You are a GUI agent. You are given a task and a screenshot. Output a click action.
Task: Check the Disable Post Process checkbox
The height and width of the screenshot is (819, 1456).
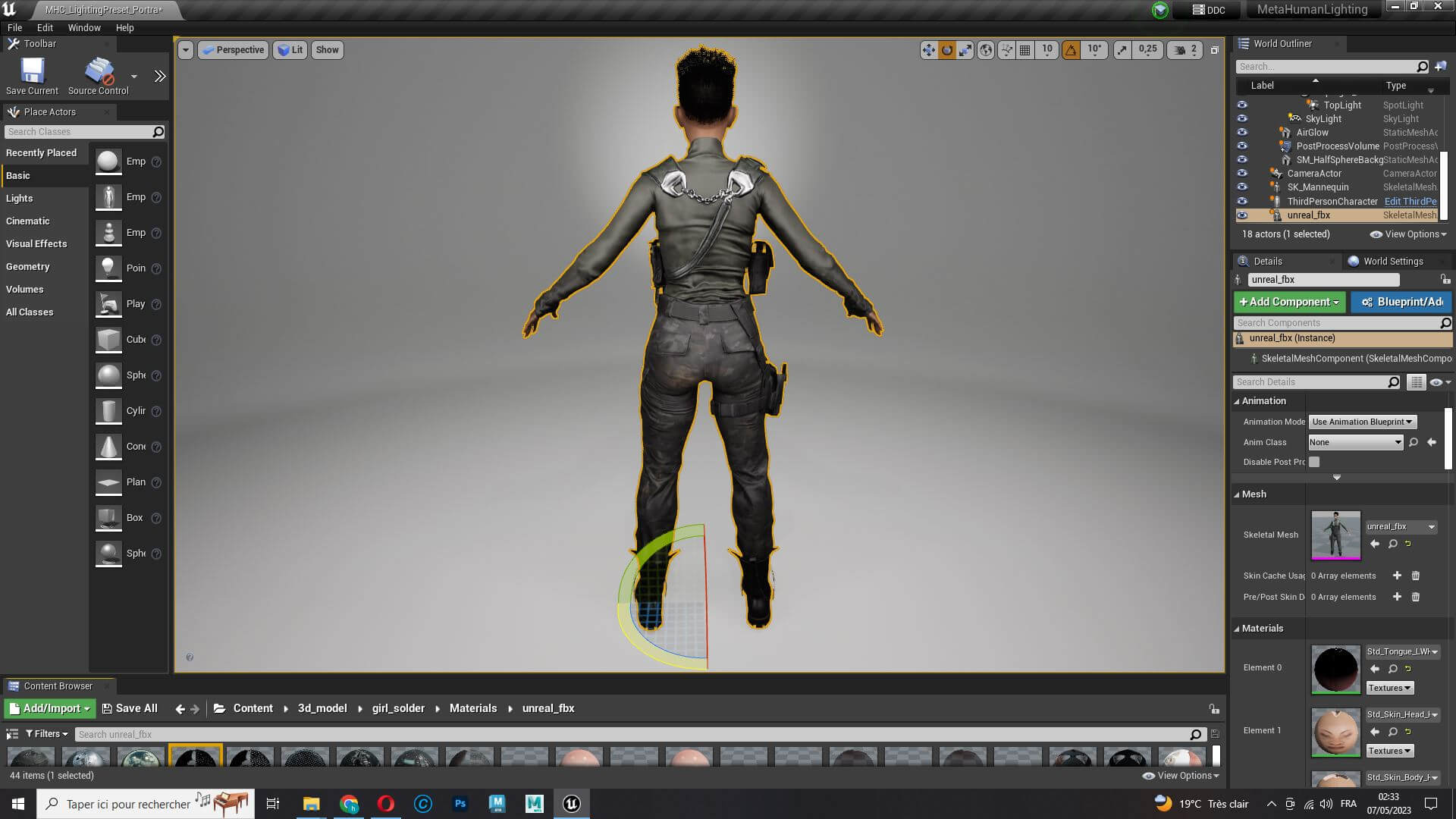coord(1314,462)
